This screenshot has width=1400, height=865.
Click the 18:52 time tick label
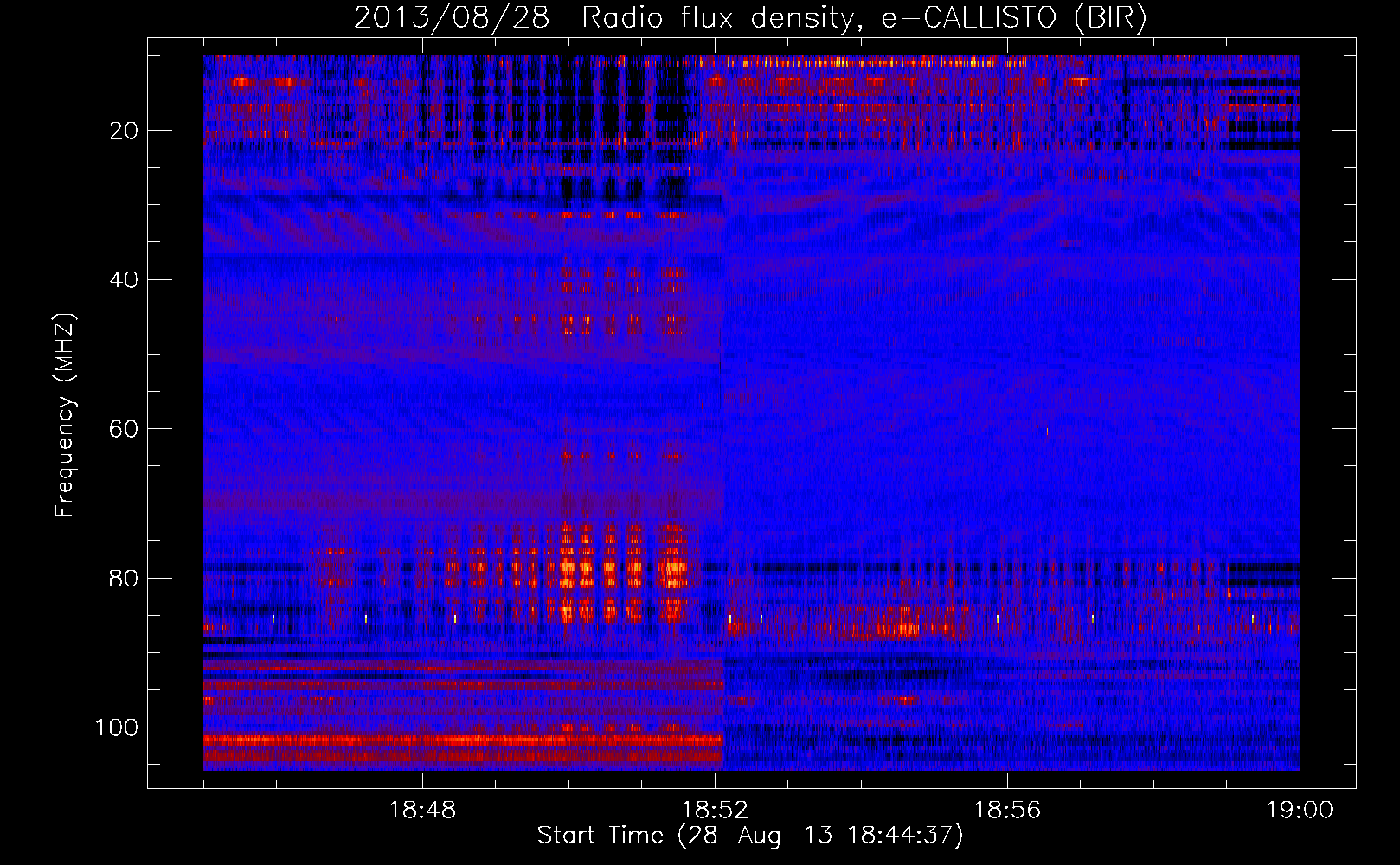click(x=715, y=811)
